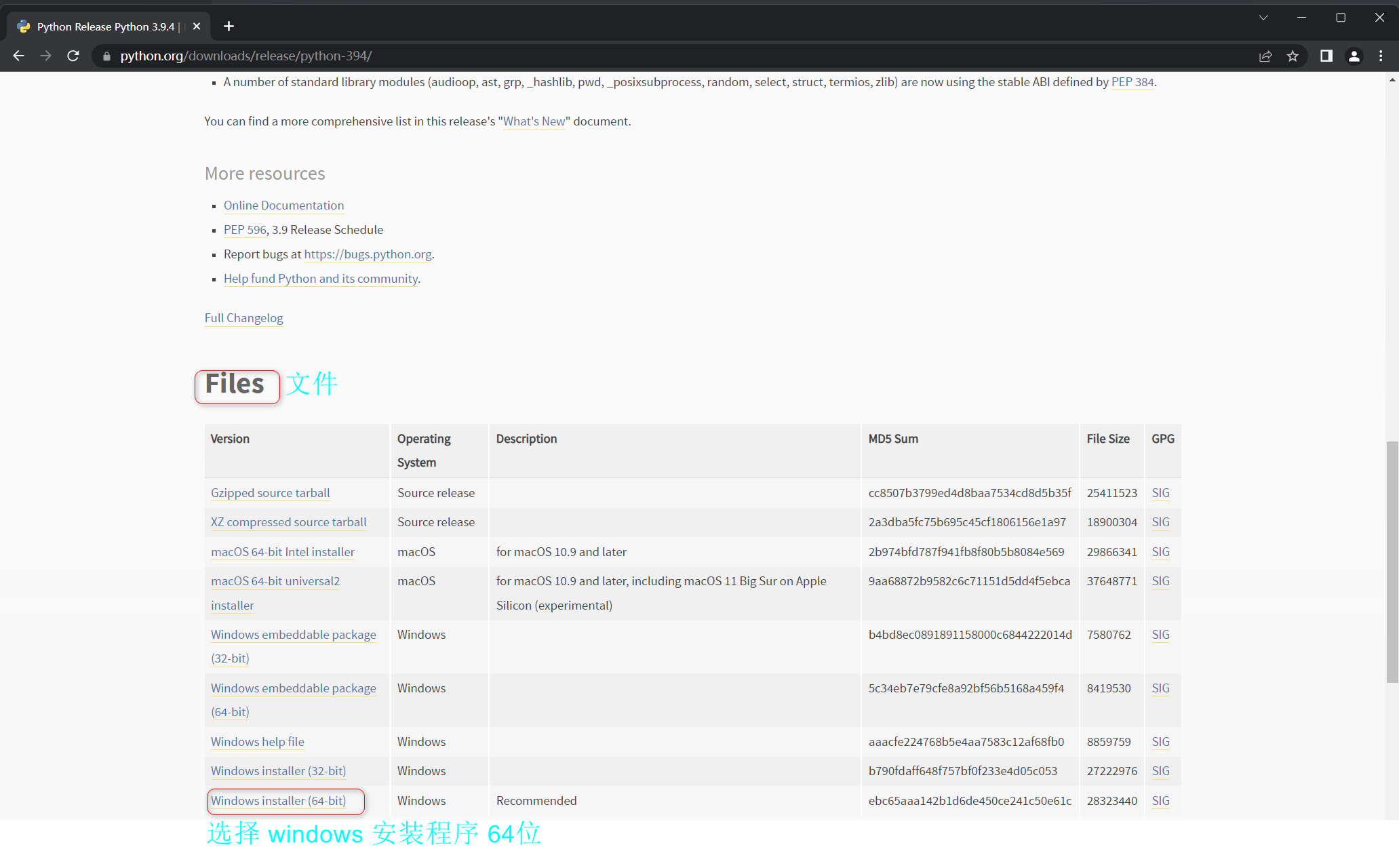
Task: Download the XZ compressed source tarball
Action: point(288,522)
